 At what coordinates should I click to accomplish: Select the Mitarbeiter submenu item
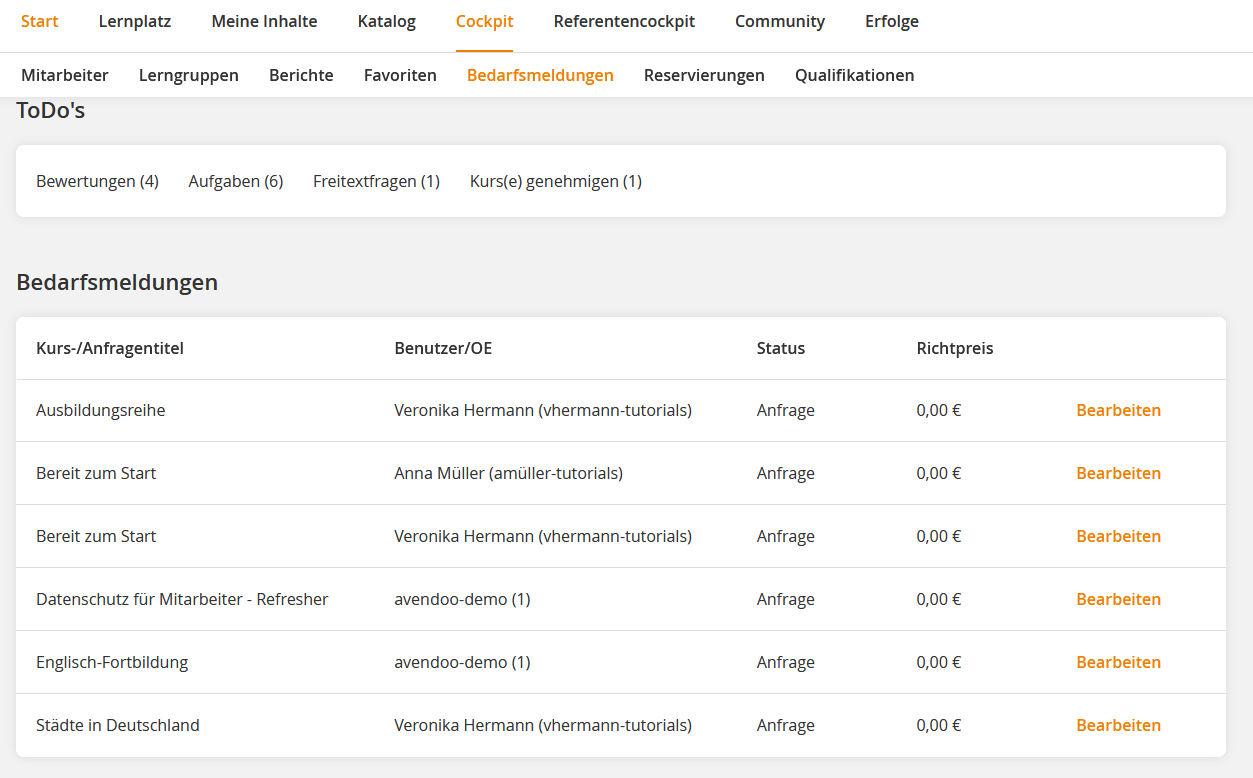click(x=65, y=75)
